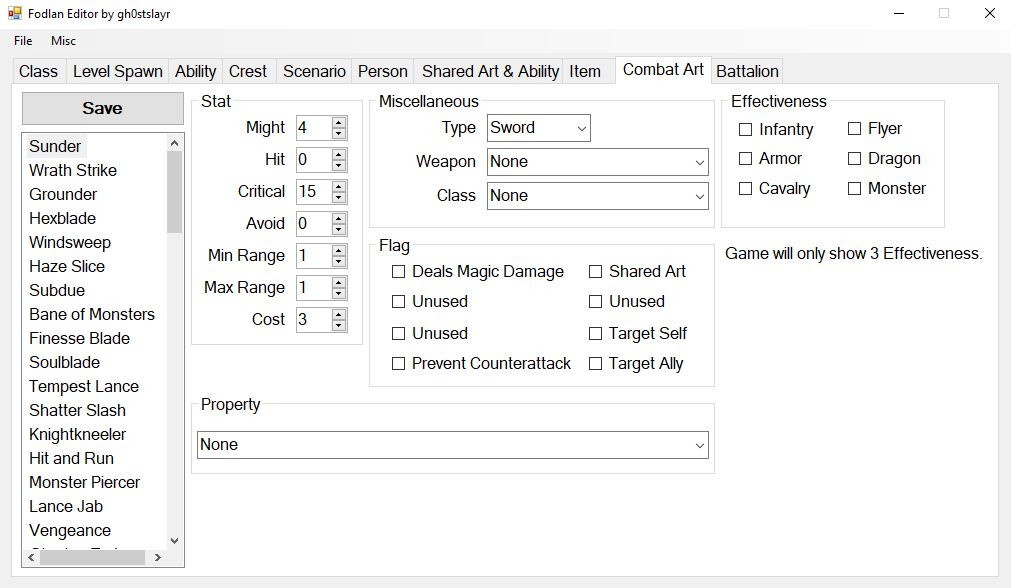
Task: Check the Monster effectiveness box
Action: (x=855, y=188)
